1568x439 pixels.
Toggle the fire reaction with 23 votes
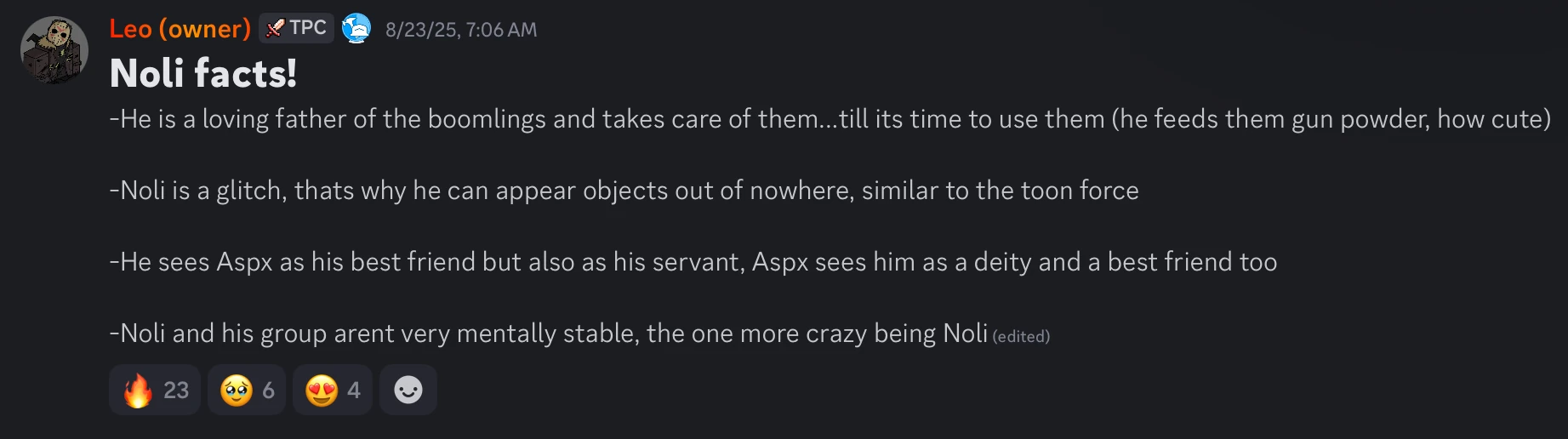tap(155, 390)
